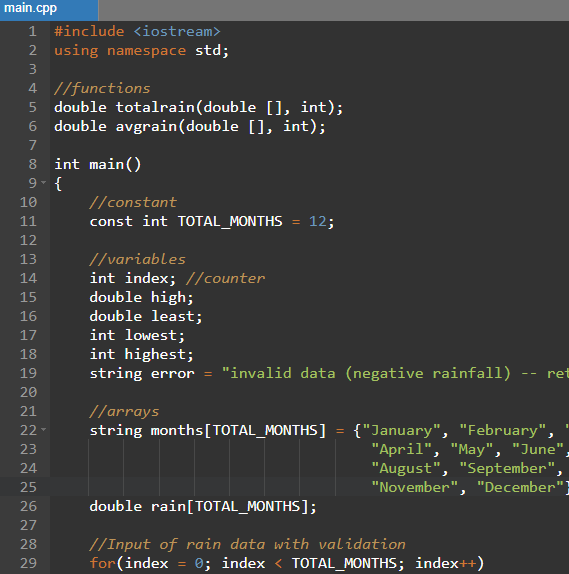Click the "December" string literal
569x574 pixels.
pyautogui.click(x=520, y=488)
